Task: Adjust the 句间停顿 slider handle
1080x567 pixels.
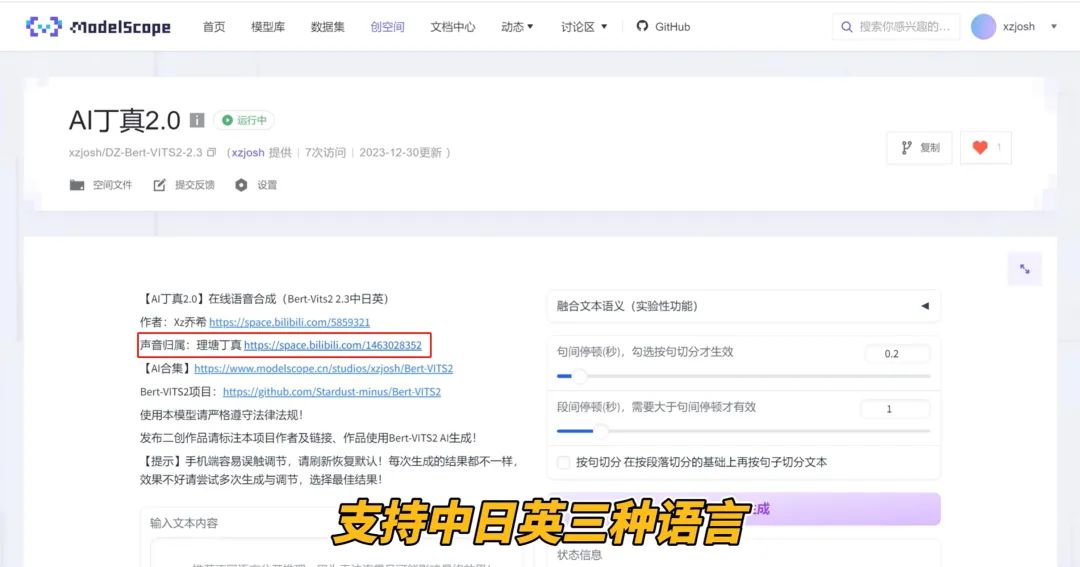Action: (x=579, y=376)
